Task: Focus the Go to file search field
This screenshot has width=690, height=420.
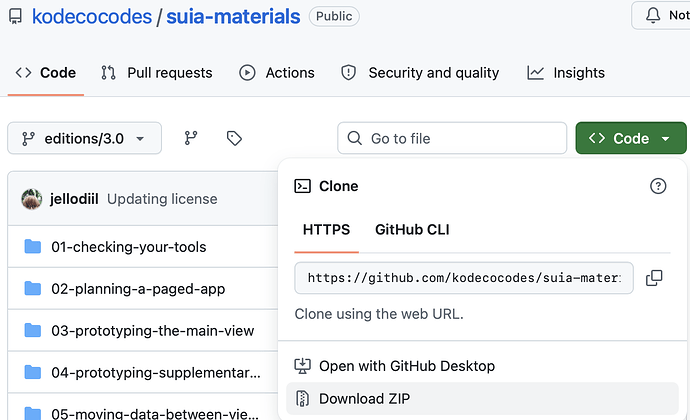Action: (452, 138)
